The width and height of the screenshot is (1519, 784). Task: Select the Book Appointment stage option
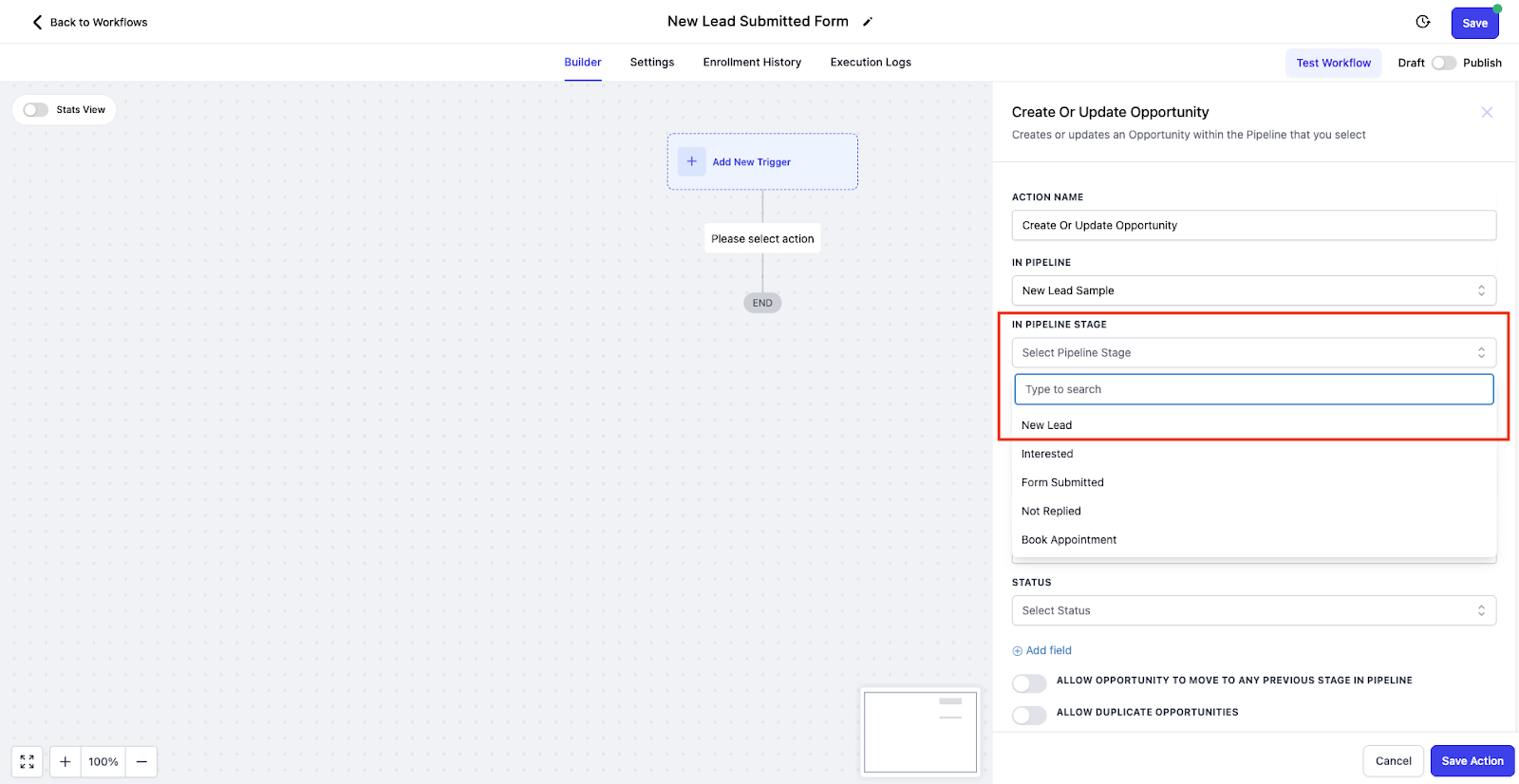(1254, 539)
